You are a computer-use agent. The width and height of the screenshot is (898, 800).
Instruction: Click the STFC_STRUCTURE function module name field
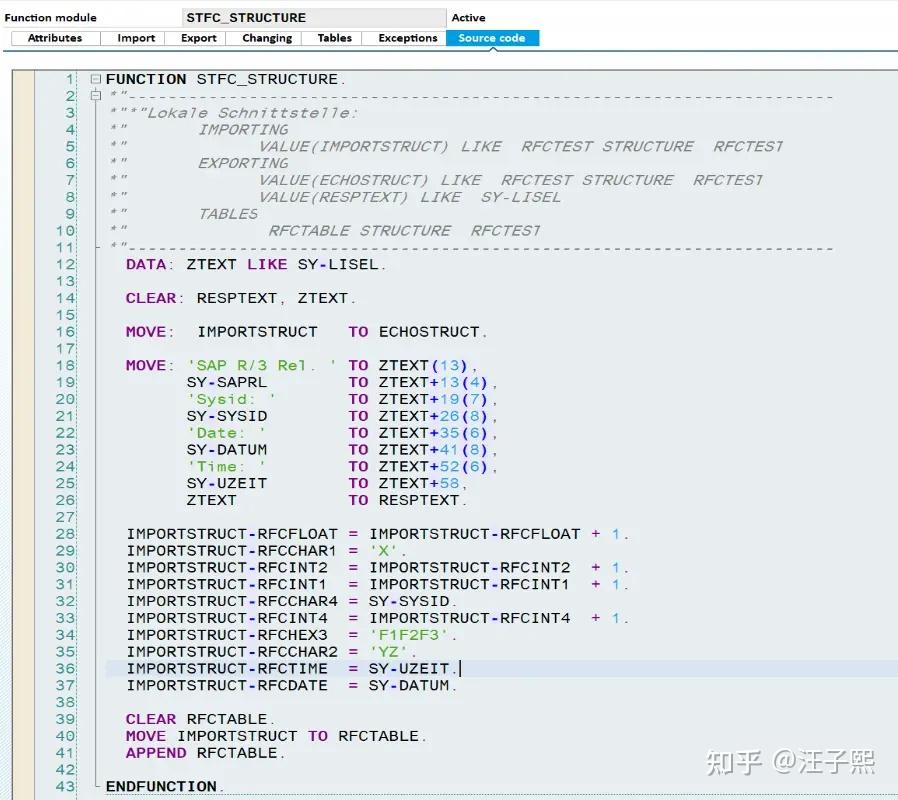tap(314, 16)
